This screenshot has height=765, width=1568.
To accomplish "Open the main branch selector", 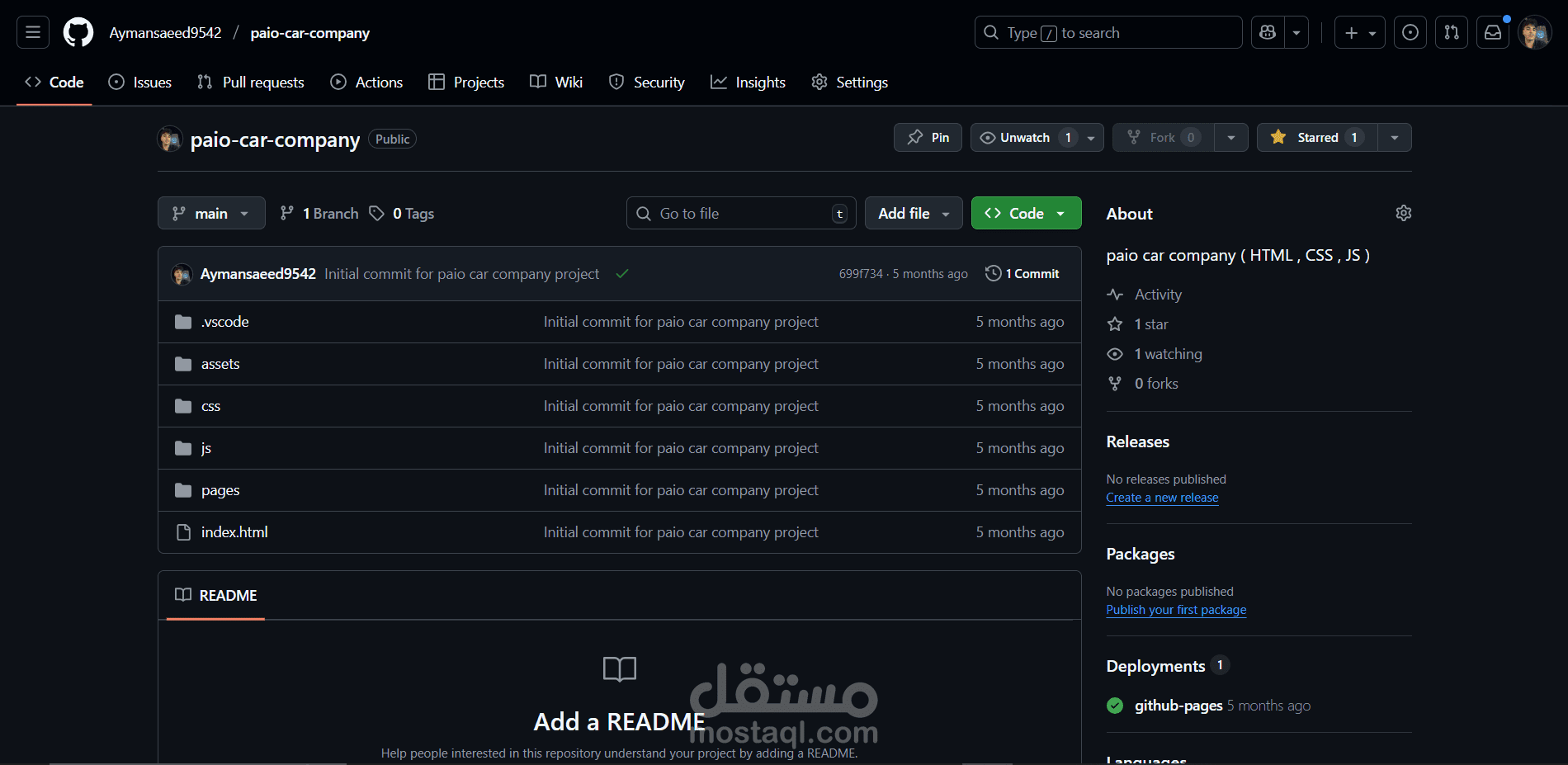I will tap(211, 213).
